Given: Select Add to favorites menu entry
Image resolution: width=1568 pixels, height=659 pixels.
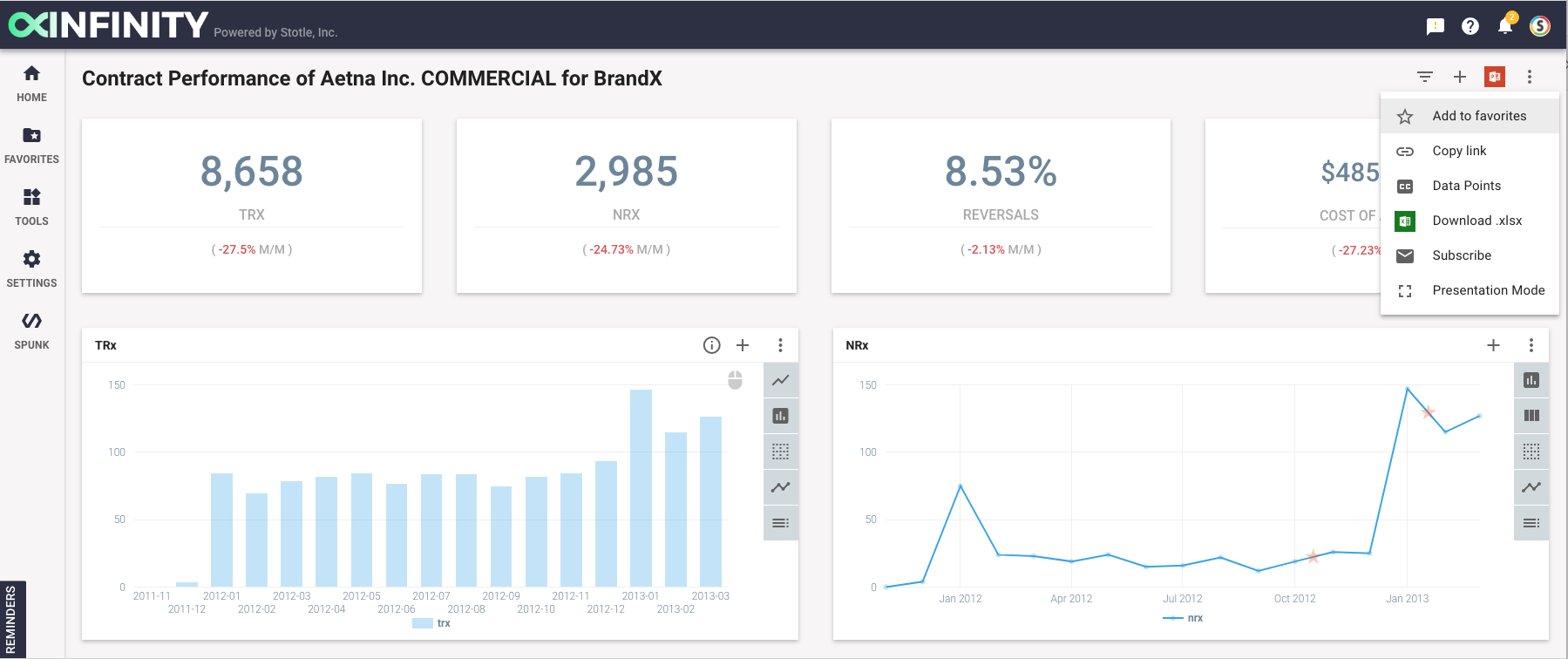Looking at the screenshot, I should 1470,116.
